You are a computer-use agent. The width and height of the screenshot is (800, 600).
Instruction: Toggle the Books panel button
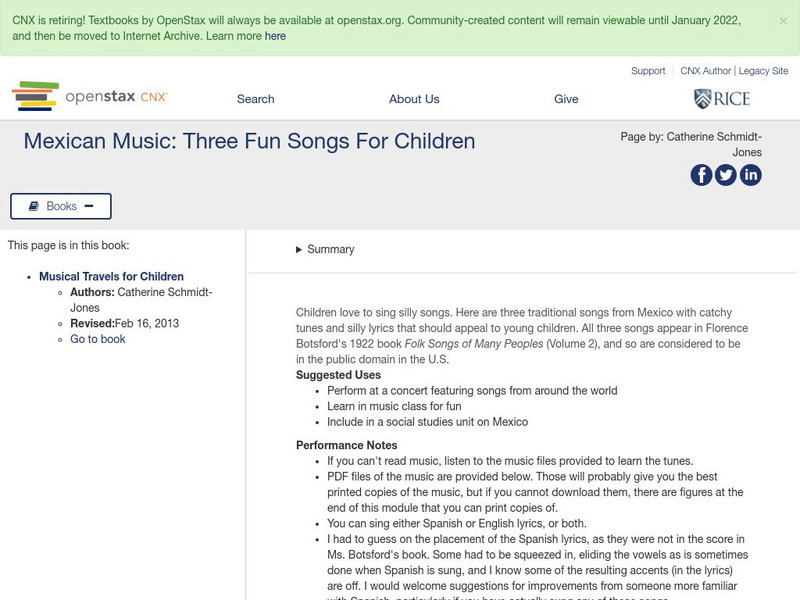[61, 206]
